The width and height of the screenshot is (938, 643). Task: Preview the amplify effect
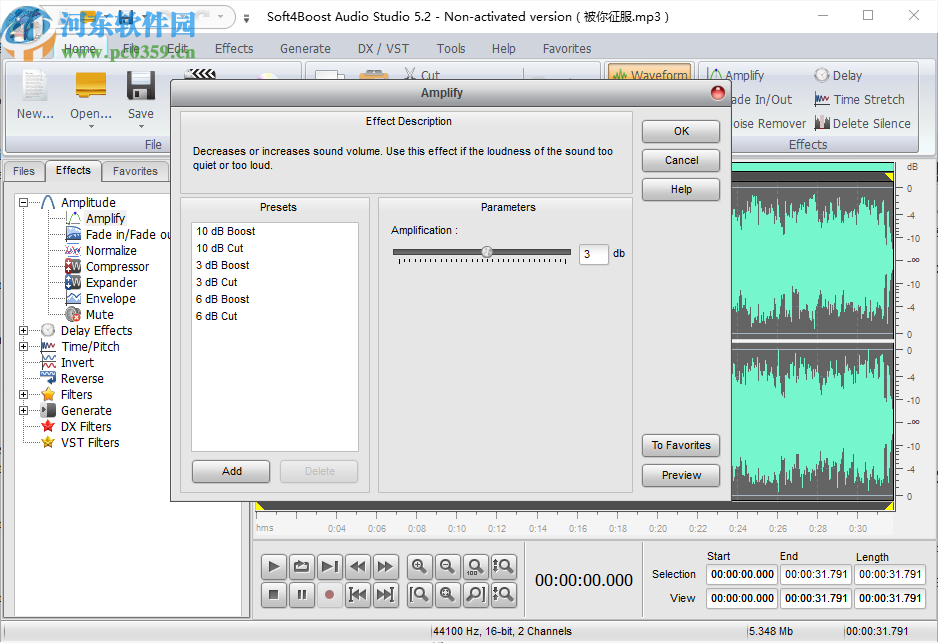680,475
